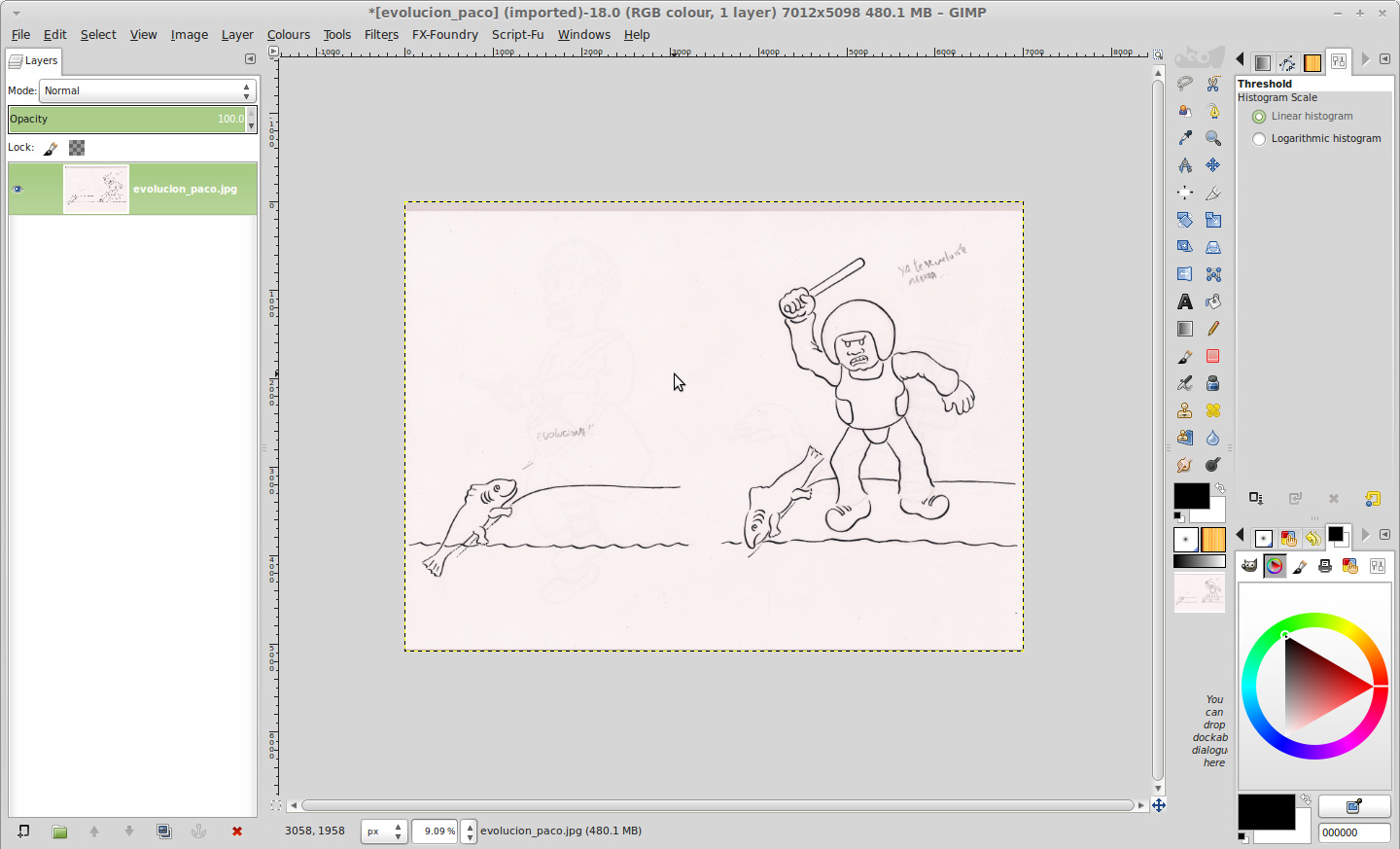This screenshot has width=1400, height=849.
Task: Create a new layer group folder
Action: point(59,831)
